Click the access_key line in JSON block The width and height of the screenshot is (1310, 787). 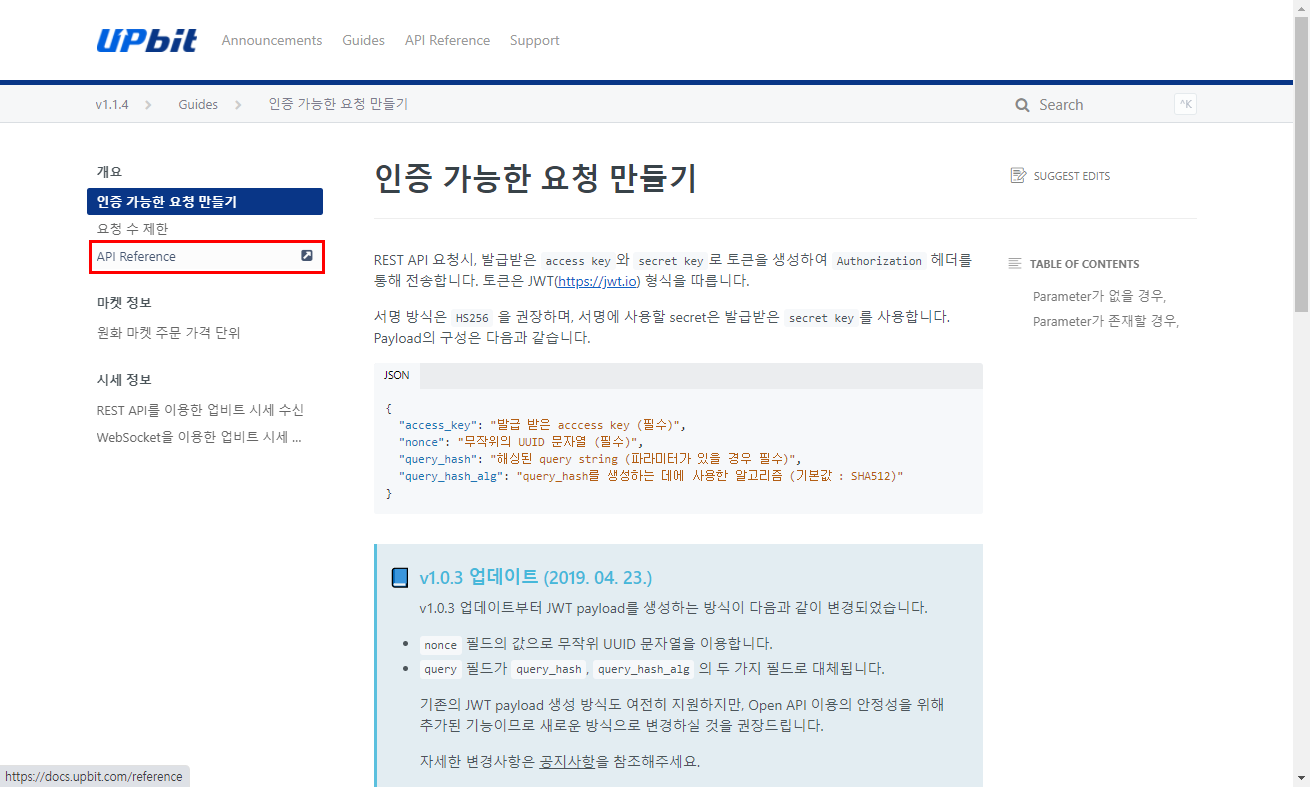pos(542,425)
